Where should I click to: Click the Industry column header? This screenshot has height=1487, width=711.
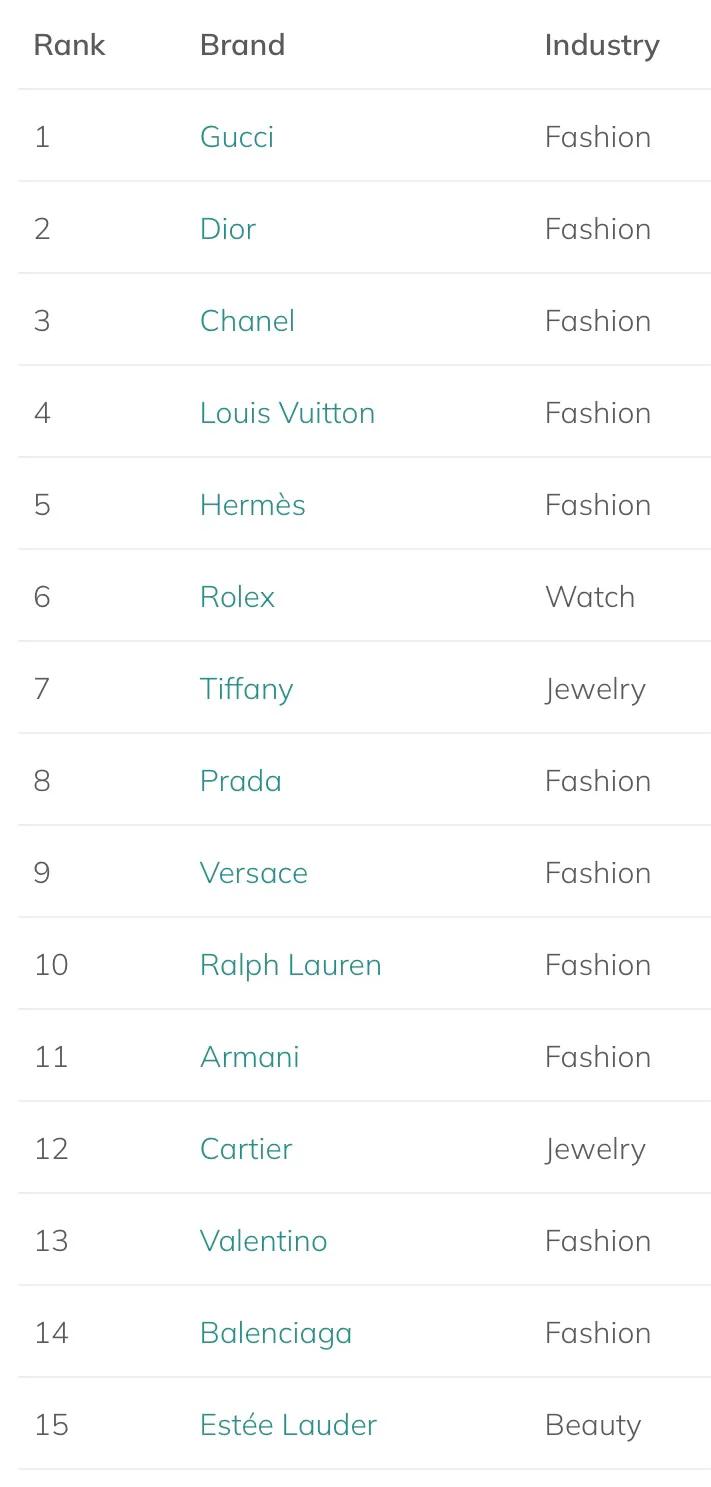point(601,45)
